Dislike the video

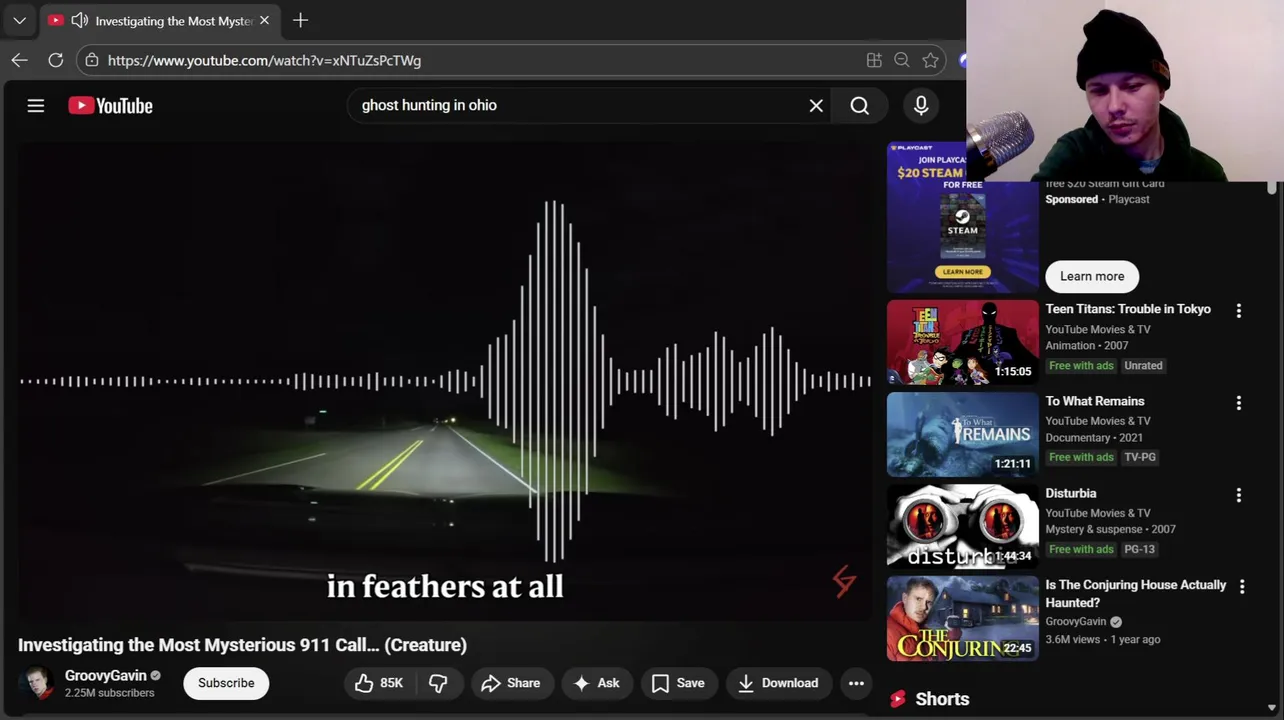point(438,683)
